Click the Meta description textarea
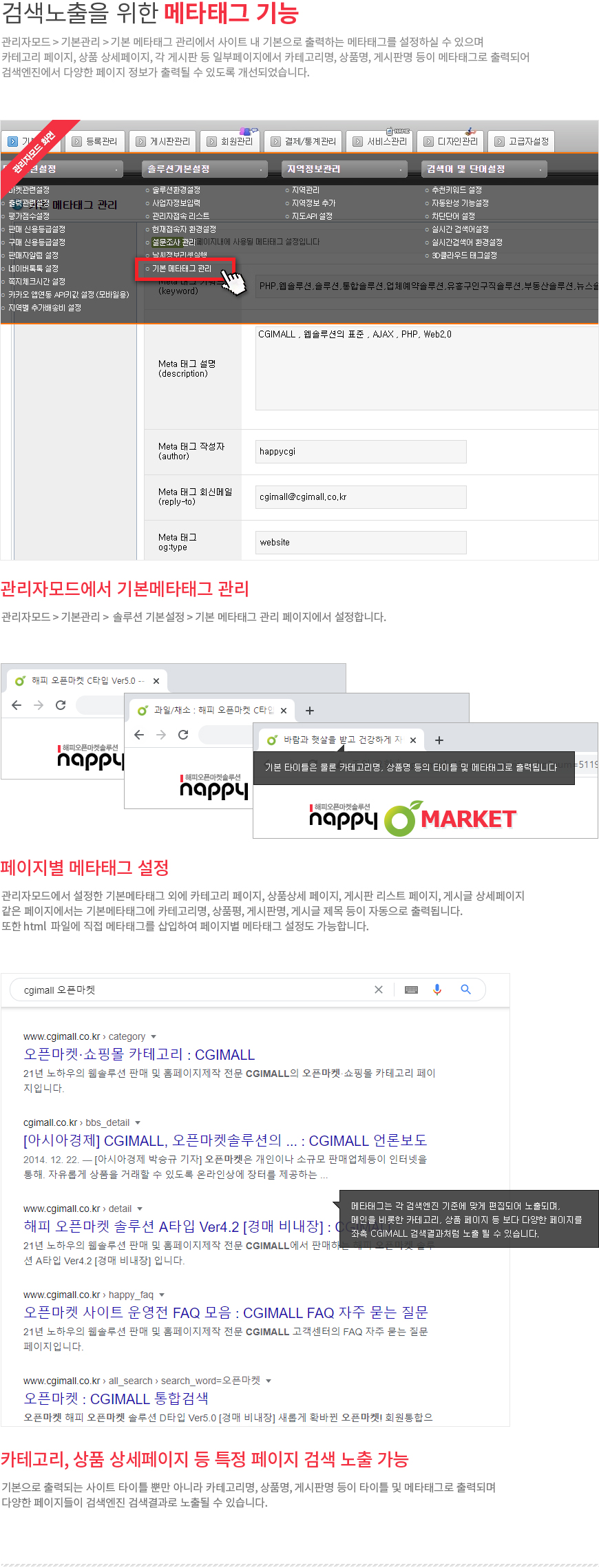 coord(427,368)
